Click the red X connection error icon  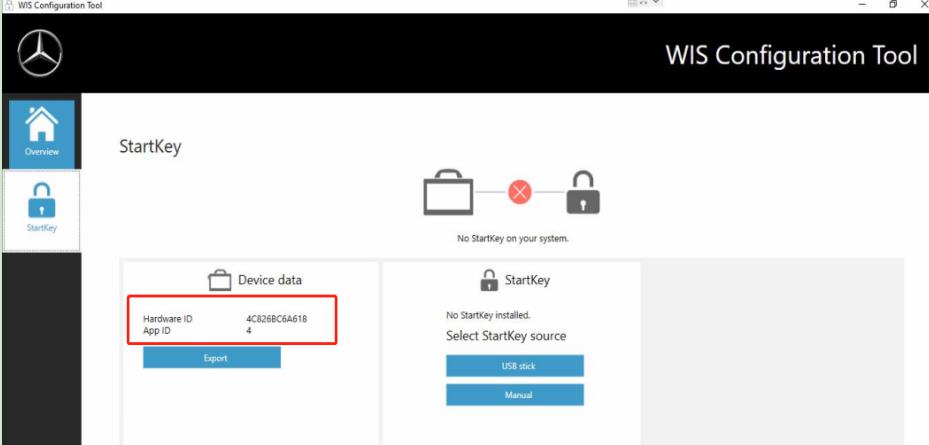(520, 192)
